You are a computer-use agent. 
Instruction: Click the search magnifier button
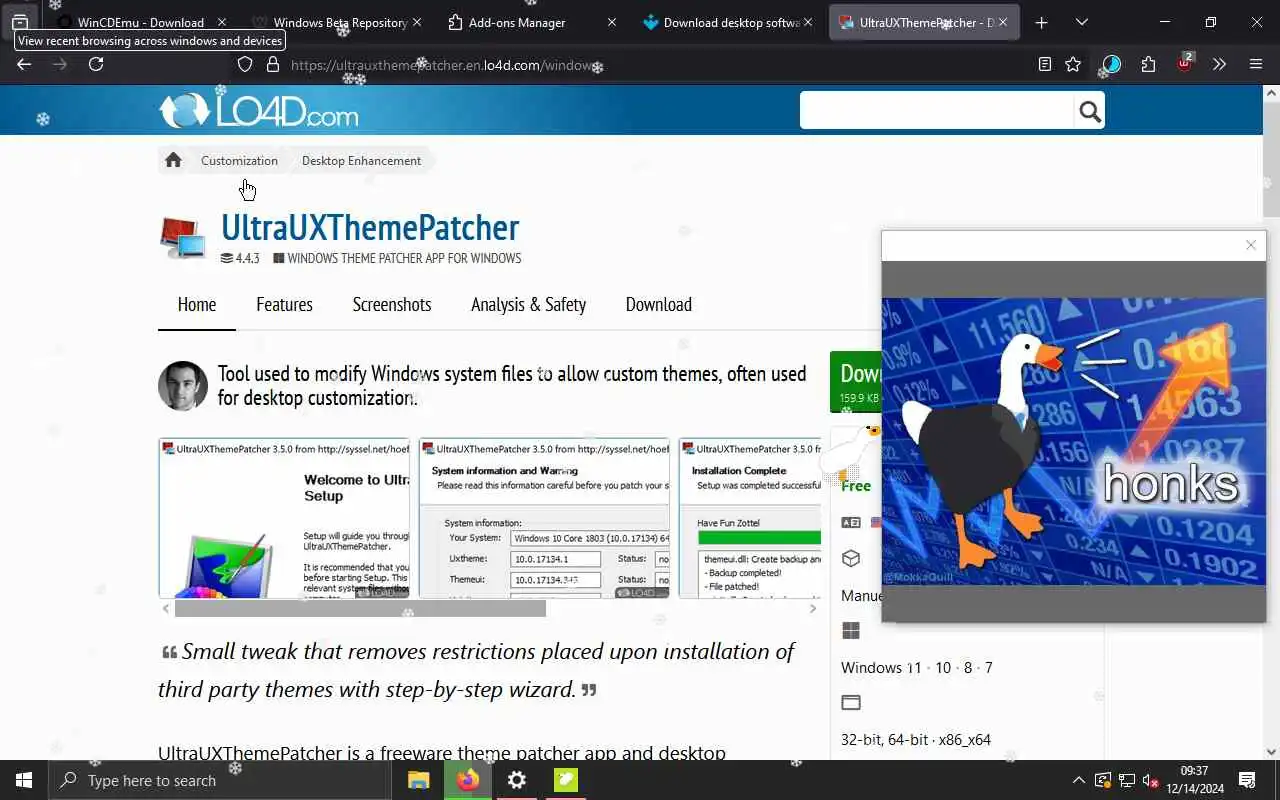click(x=1090, y=111)
